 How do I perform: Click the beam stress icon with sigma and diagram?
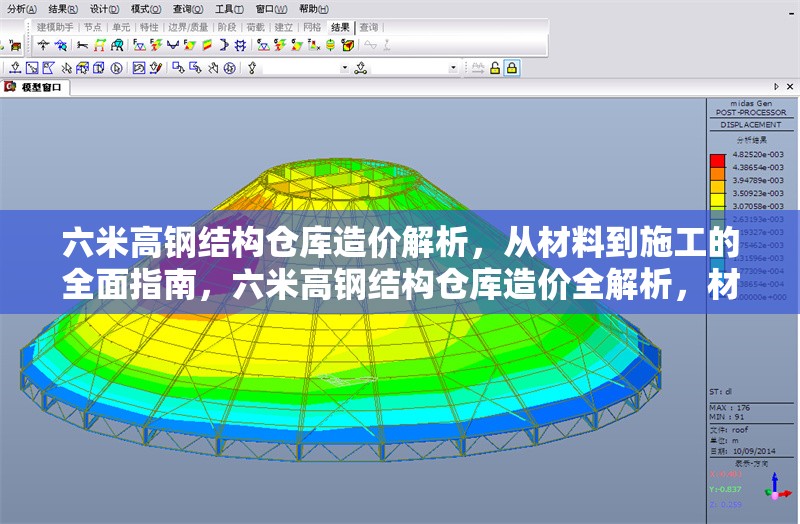tap(280, 45)
